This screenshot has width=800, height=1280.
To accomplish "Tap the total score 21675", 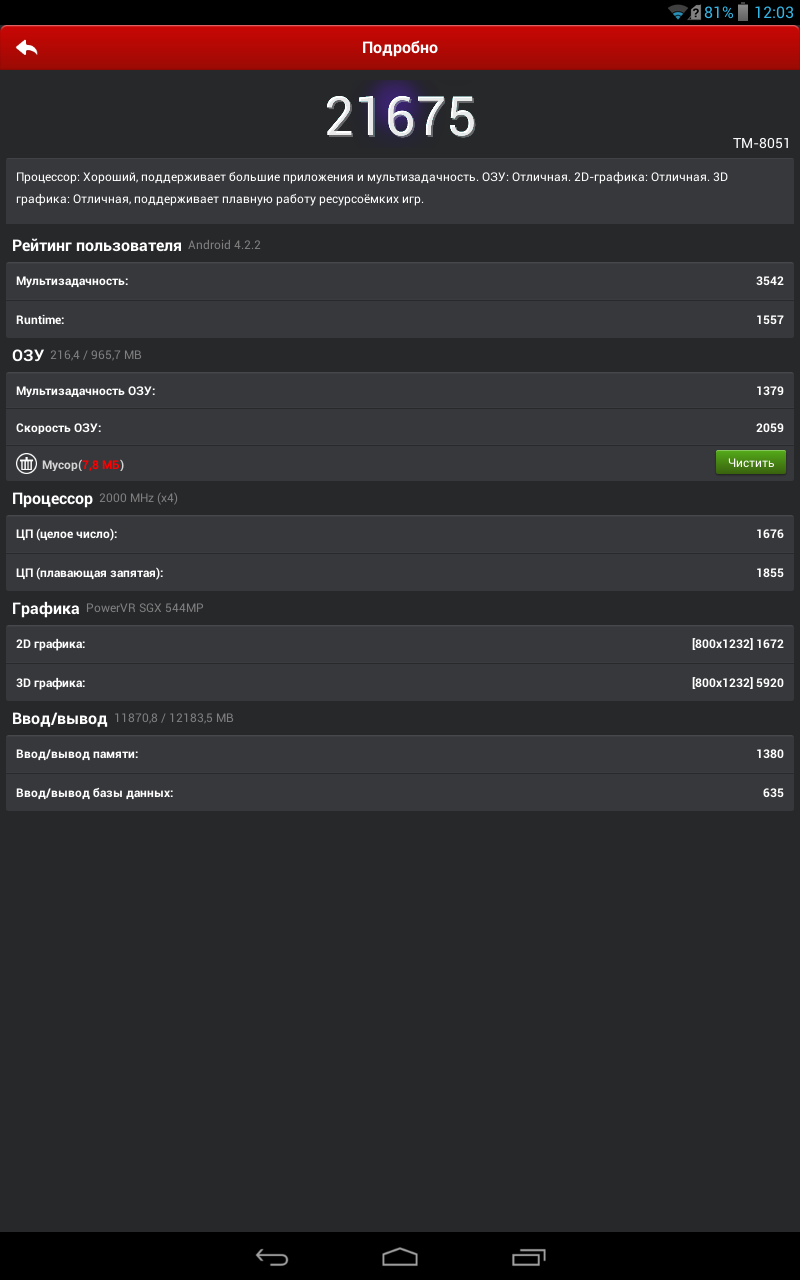I will (400, 118).
